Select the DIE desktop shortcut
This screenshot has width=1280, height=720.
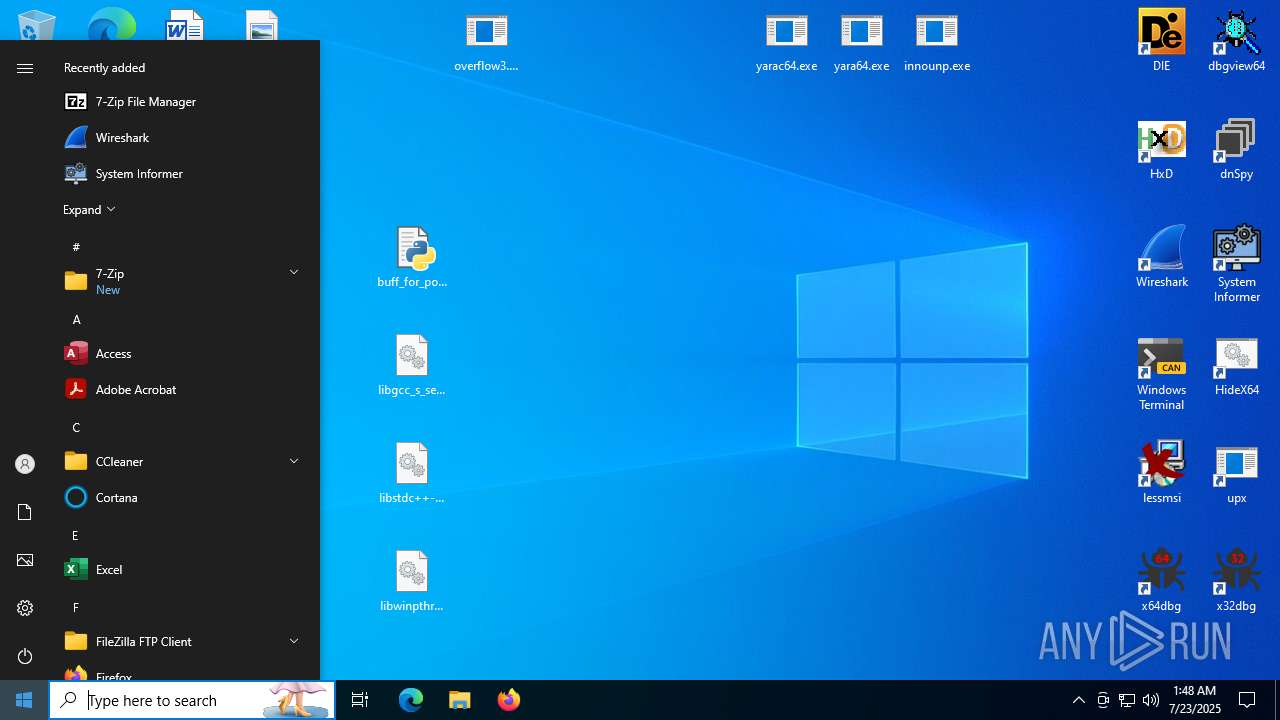click(1161, 40)
